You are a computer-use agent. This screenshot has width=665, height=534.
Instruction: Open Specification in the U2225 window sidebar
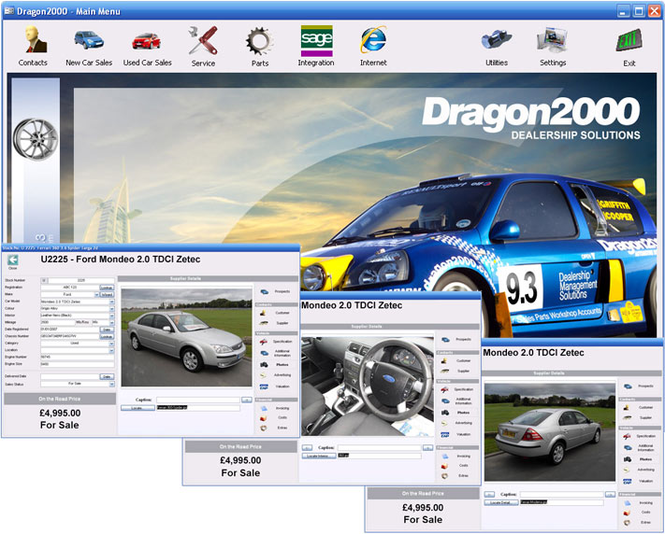point(276,341)
